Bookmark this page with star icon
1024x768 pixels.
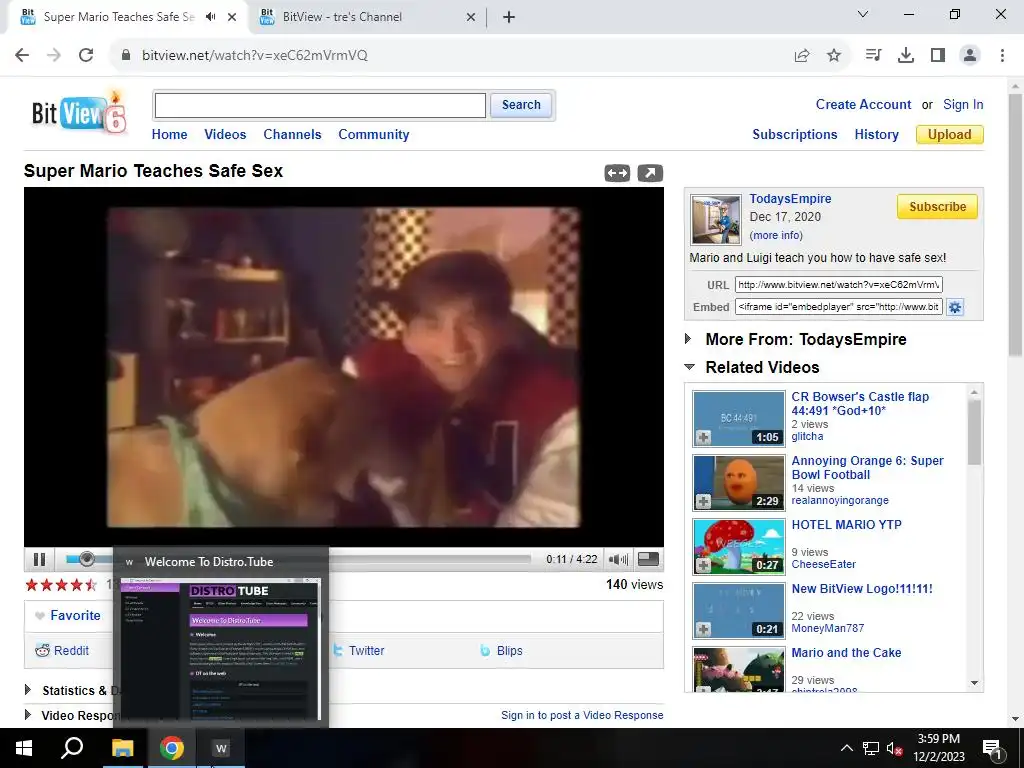tap(834, 55)
